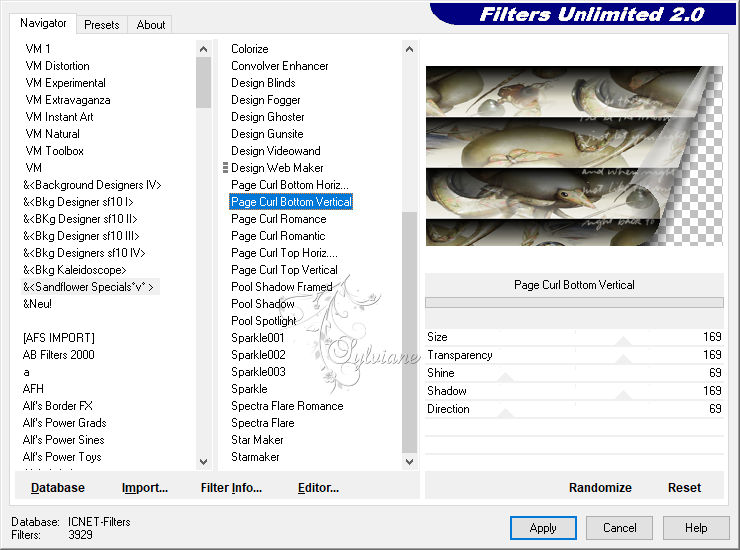The image size is (740, 550).
Task: Select [AFS IMPORT] category
Action: tap(59, 338)
